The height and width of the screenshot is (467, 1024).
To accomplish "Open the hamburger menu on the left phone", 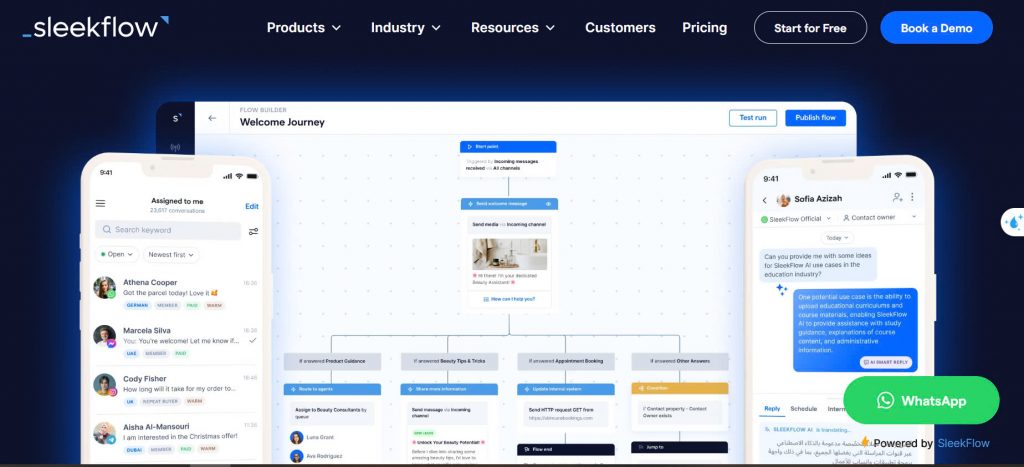I will [x=101, y=203].
